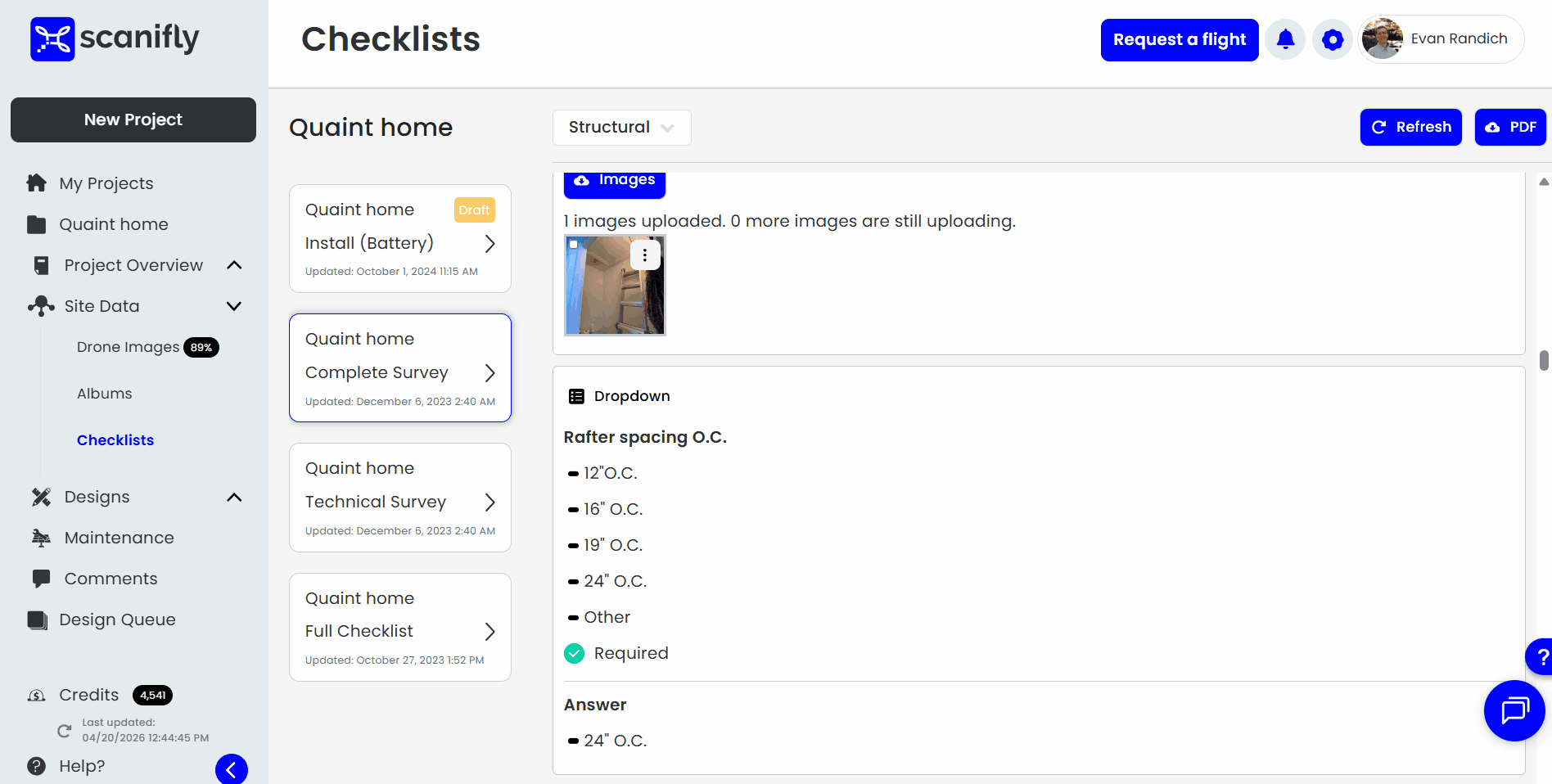Viewport: 1552px width, 784px height.
Task: Go to My Projects
Action: 106,182
